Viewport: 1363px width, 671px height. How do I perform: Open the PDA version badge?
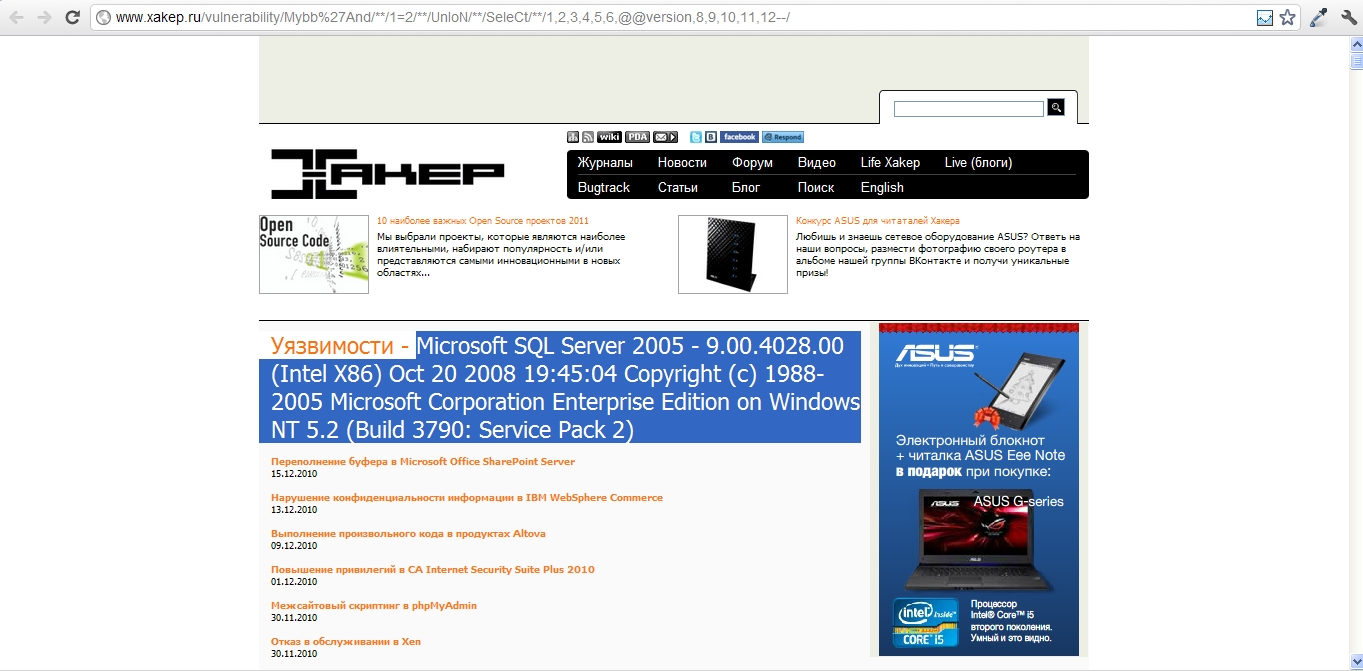638,137
